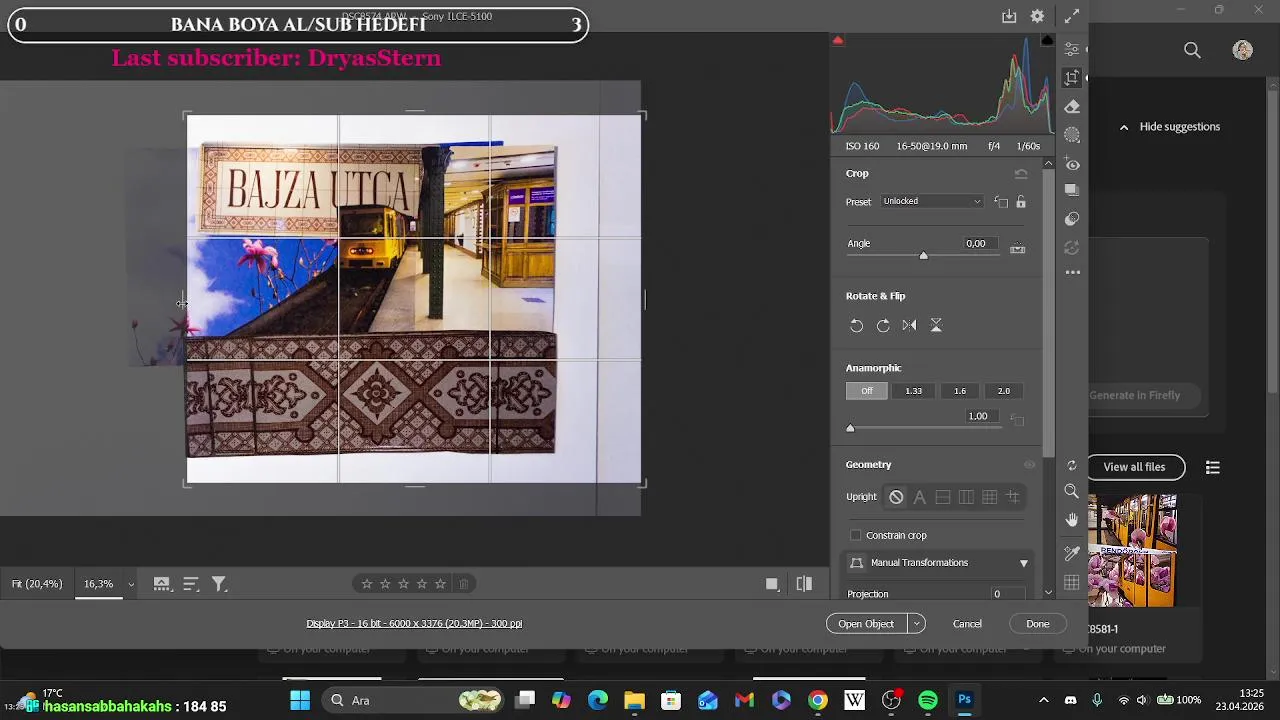Open the workflow options link Display P3
Image resolution: width=1280 pixels, height=720 pixels.
tap(414, 624)
